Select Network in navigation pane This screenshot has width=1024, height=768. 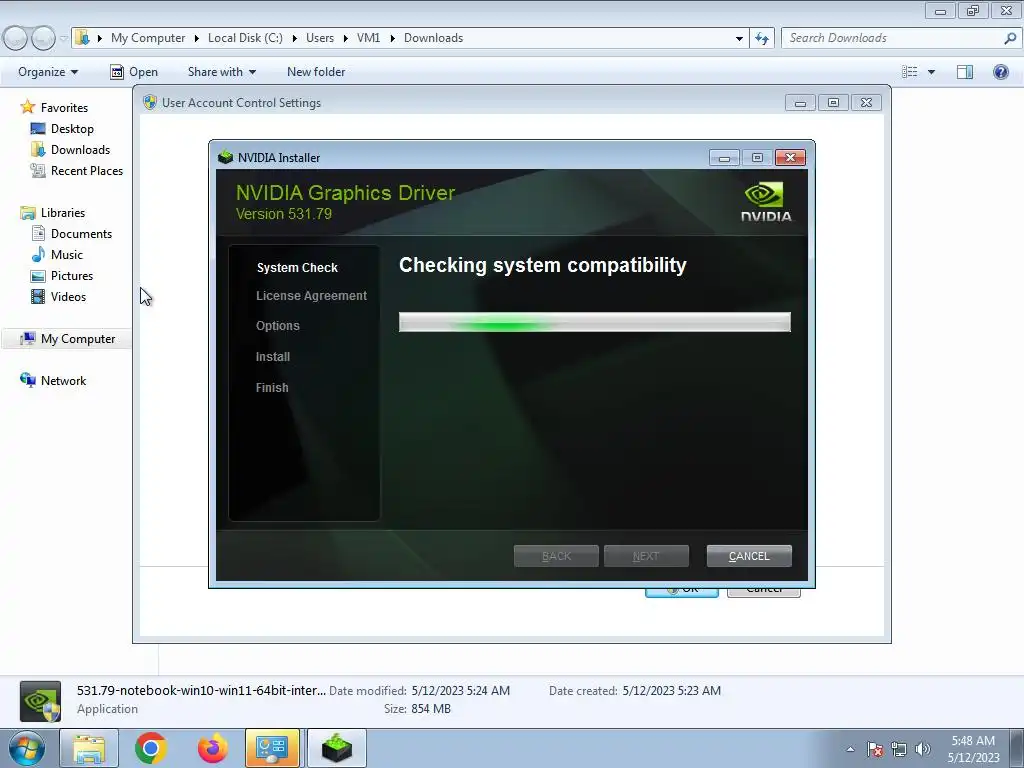point(63,381)
